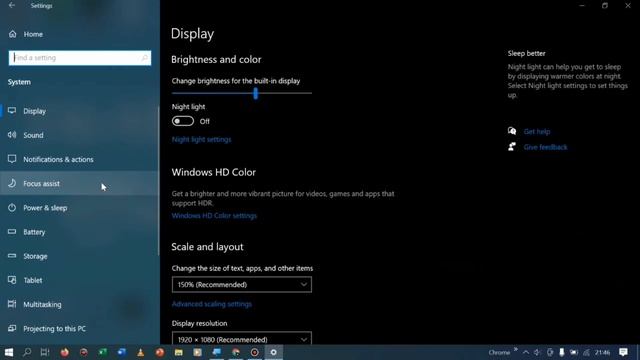Click the microphone icon in the system tray

click(x=562, y=352)
